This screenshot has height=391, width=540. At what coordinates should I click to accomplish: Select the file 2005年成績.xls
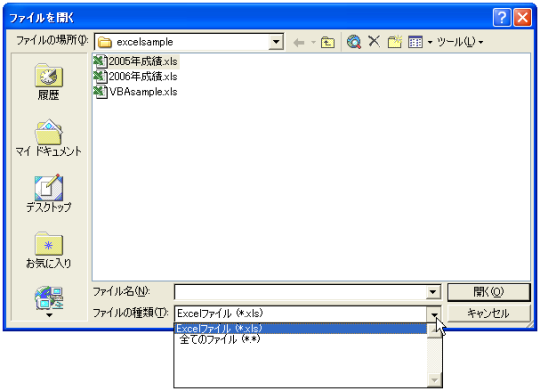(136, 62)
